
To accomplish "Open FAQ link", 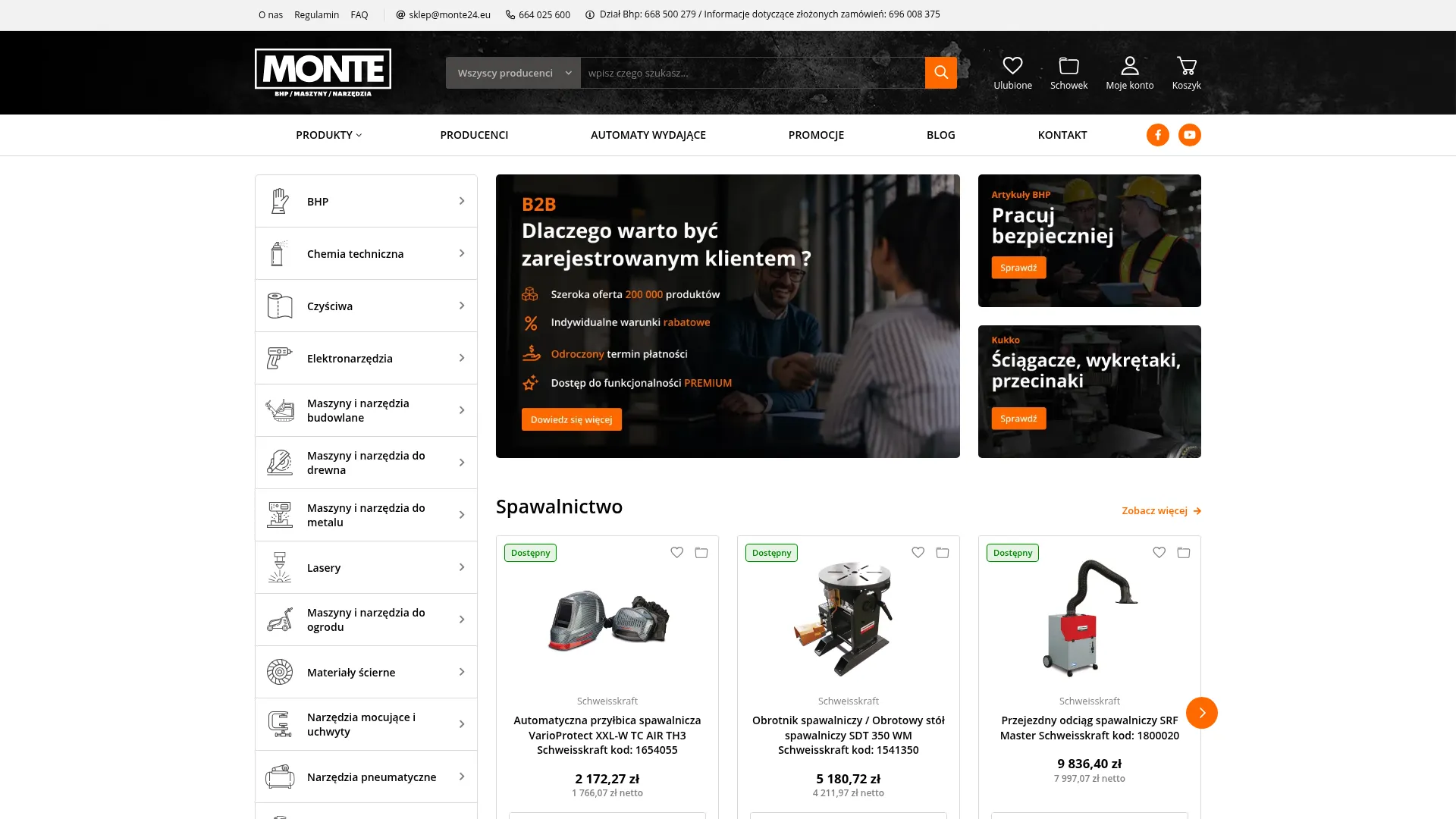I will [359, 14].
